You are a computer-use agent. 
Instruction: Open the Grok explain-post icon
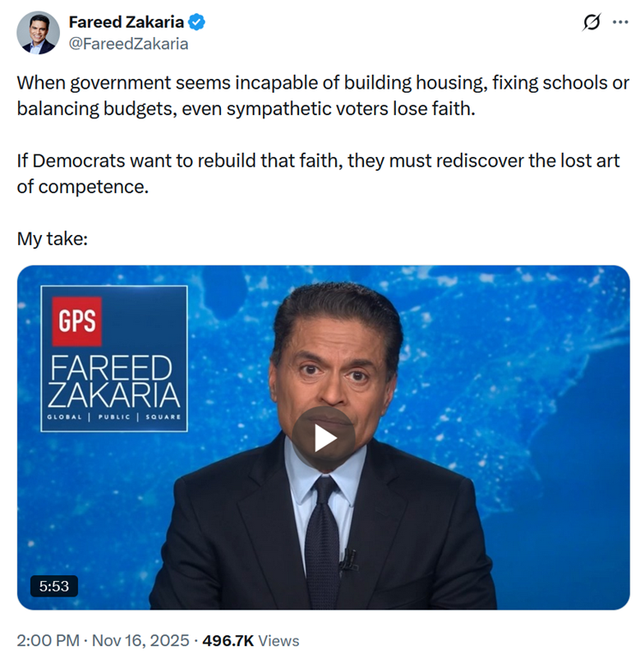(591, 22)
